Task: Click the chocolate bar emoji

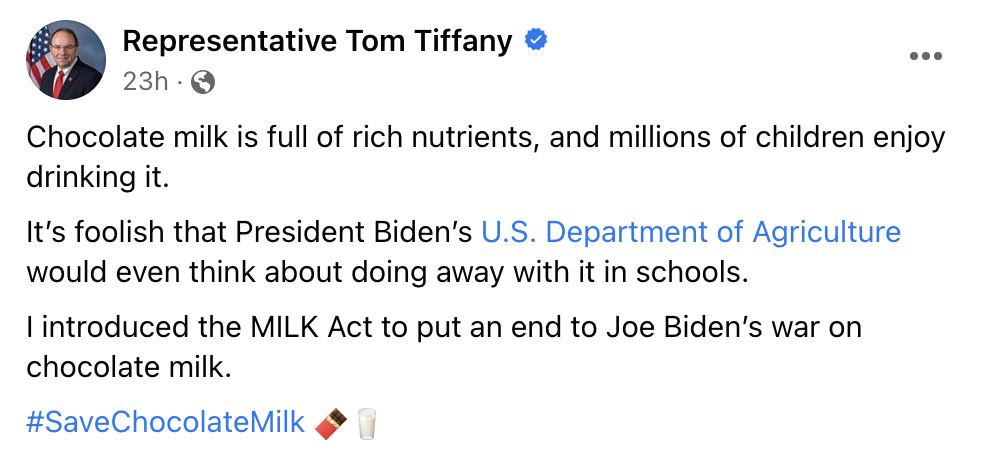Action: [332, 423]
